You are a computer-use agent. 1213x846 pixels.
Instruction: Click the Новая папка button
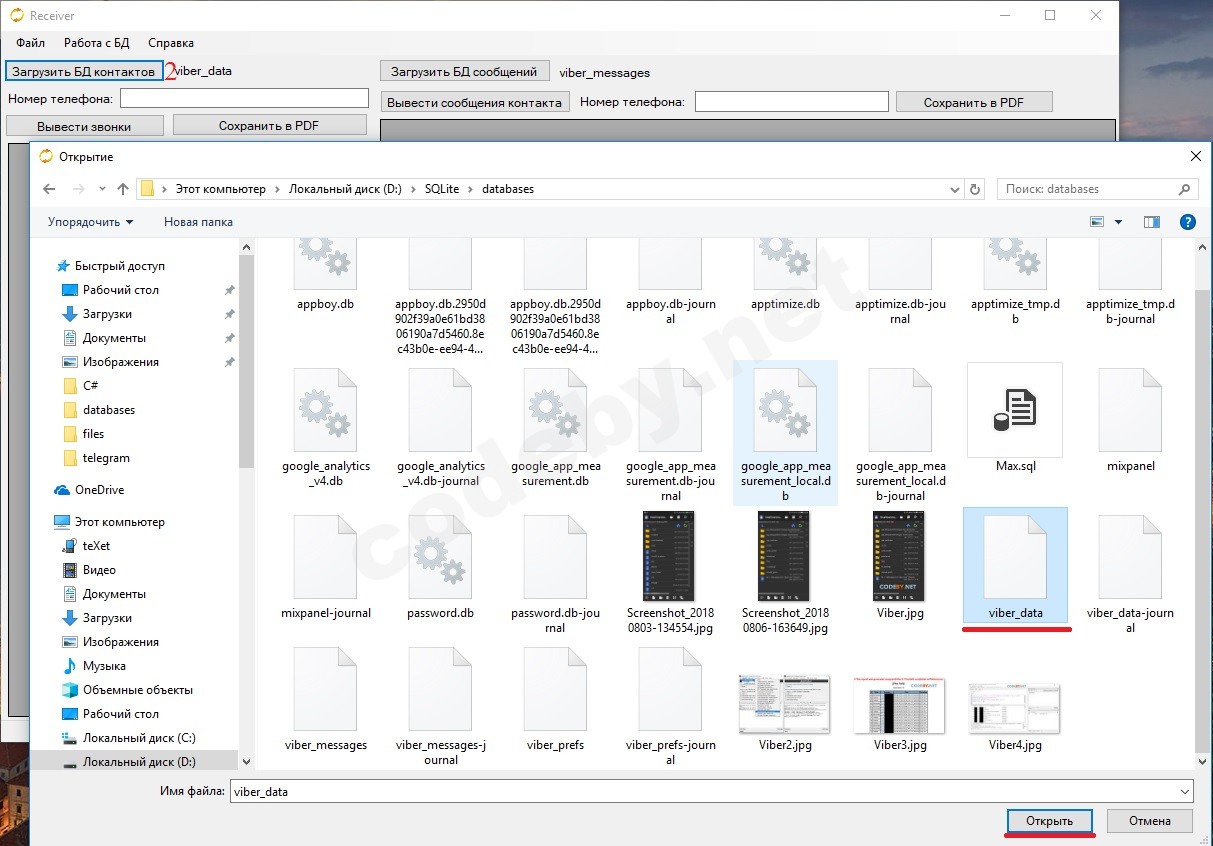[x=198, y=222]
